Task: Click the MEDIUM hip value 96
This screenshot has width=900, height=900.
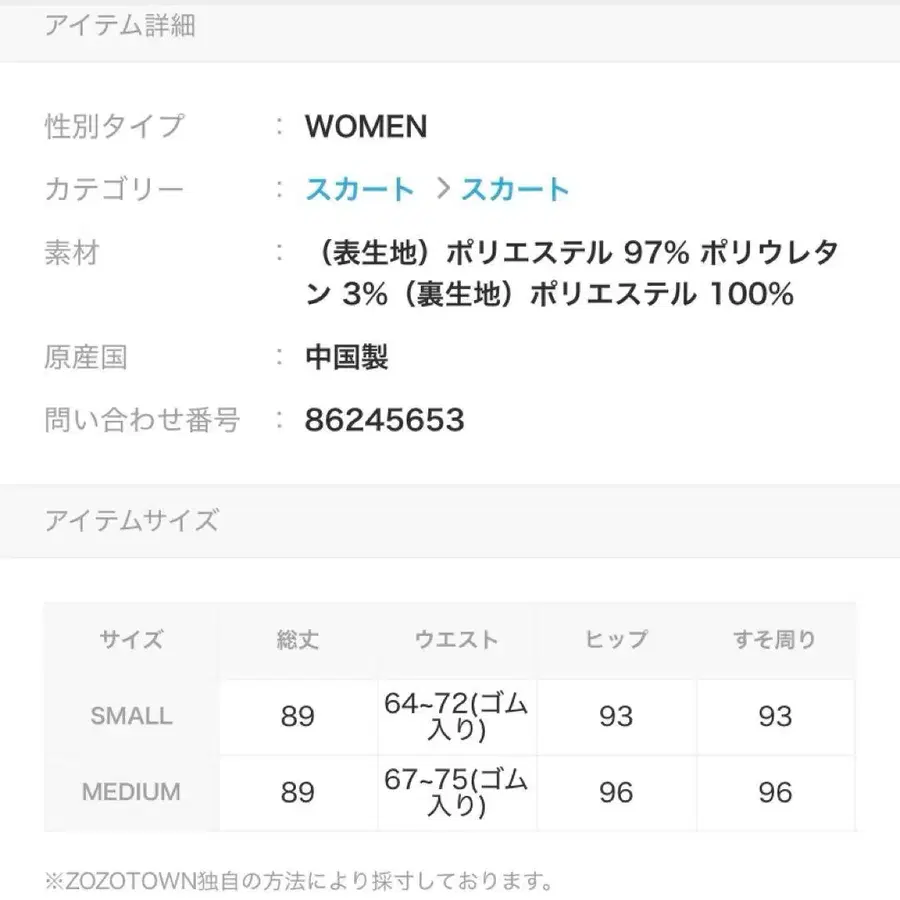Action: [x=617, y=792]
